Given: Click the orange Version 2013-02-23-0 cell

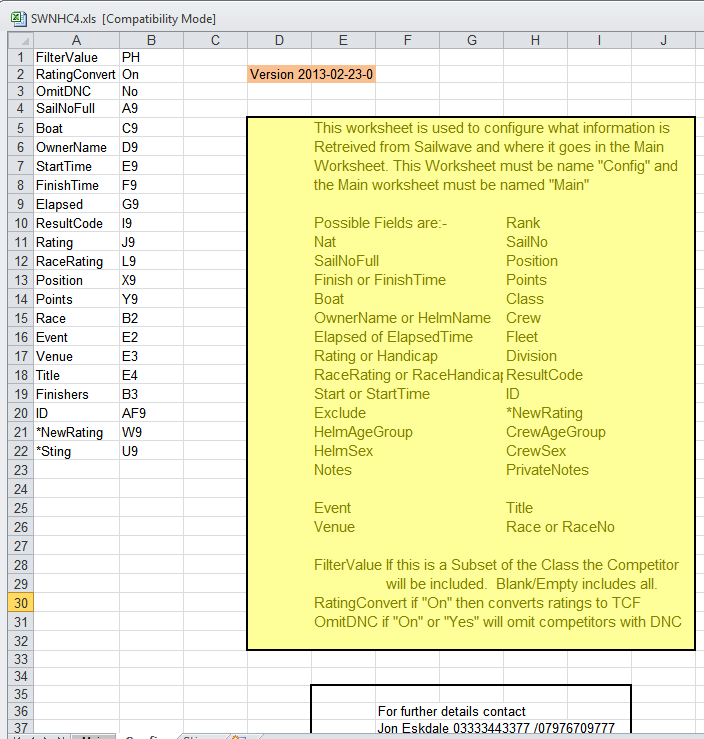Looking at the screenshot, I should pyautogui.click(x=311, y=74).
